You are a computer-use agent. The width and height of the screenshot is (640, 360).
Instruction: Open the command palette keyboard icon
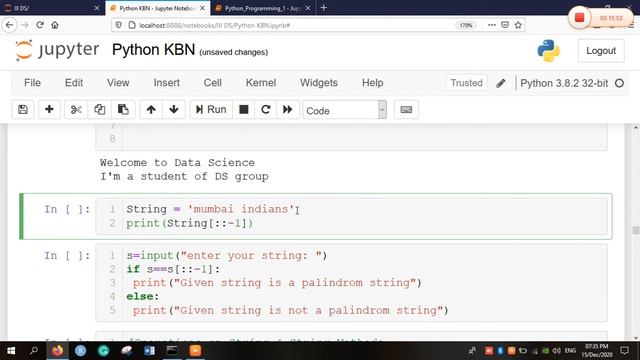tap(406, 109)
